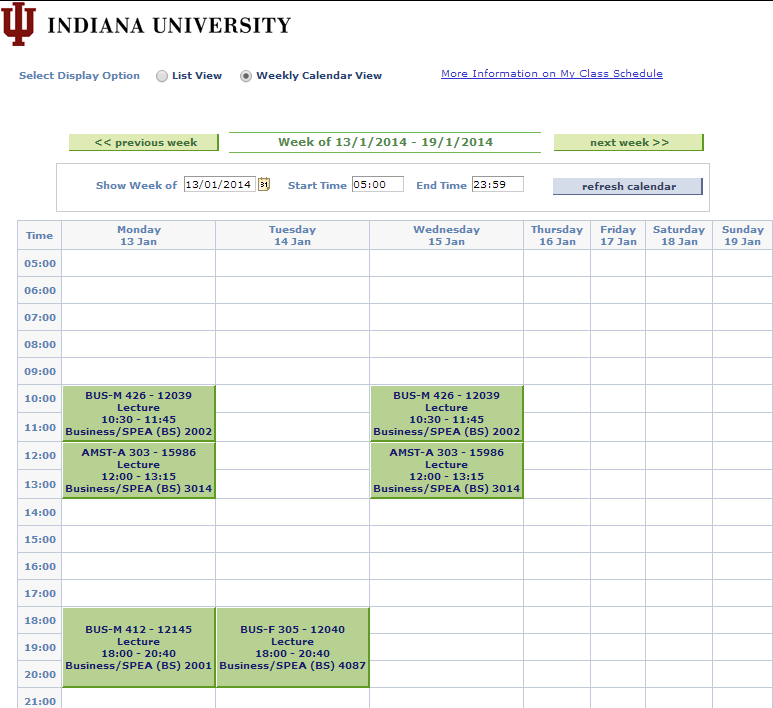Click the Saturday 18 Jan column header
The width and height of the screenshot is (773, 708).
pos(679,235)
